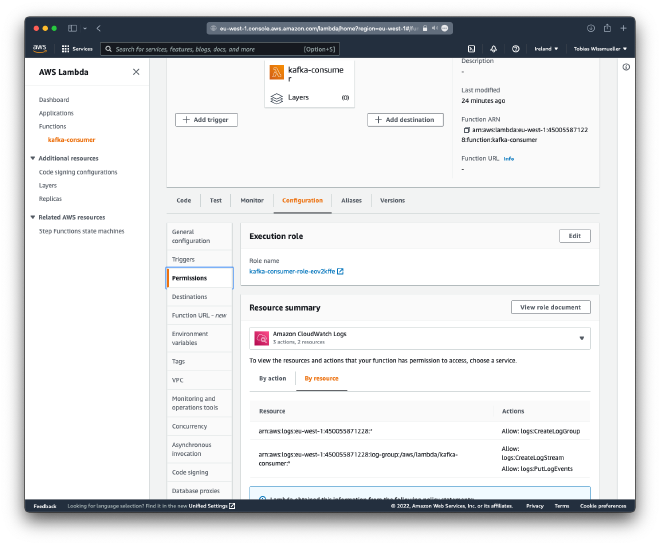Click the info circle icon on right edge

pos(626,67)
